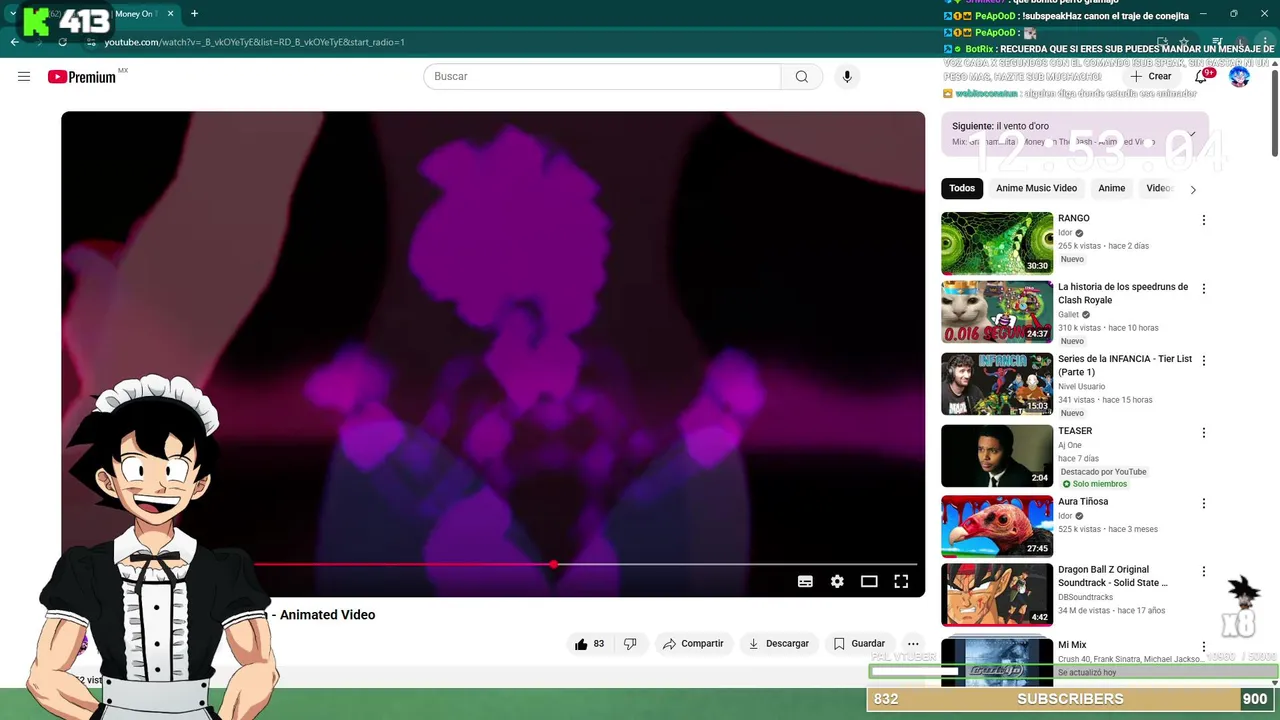
Task: Open options menu for Clash Royale speedruns video
Action: pyautogui.click(x=1204, y=289)
